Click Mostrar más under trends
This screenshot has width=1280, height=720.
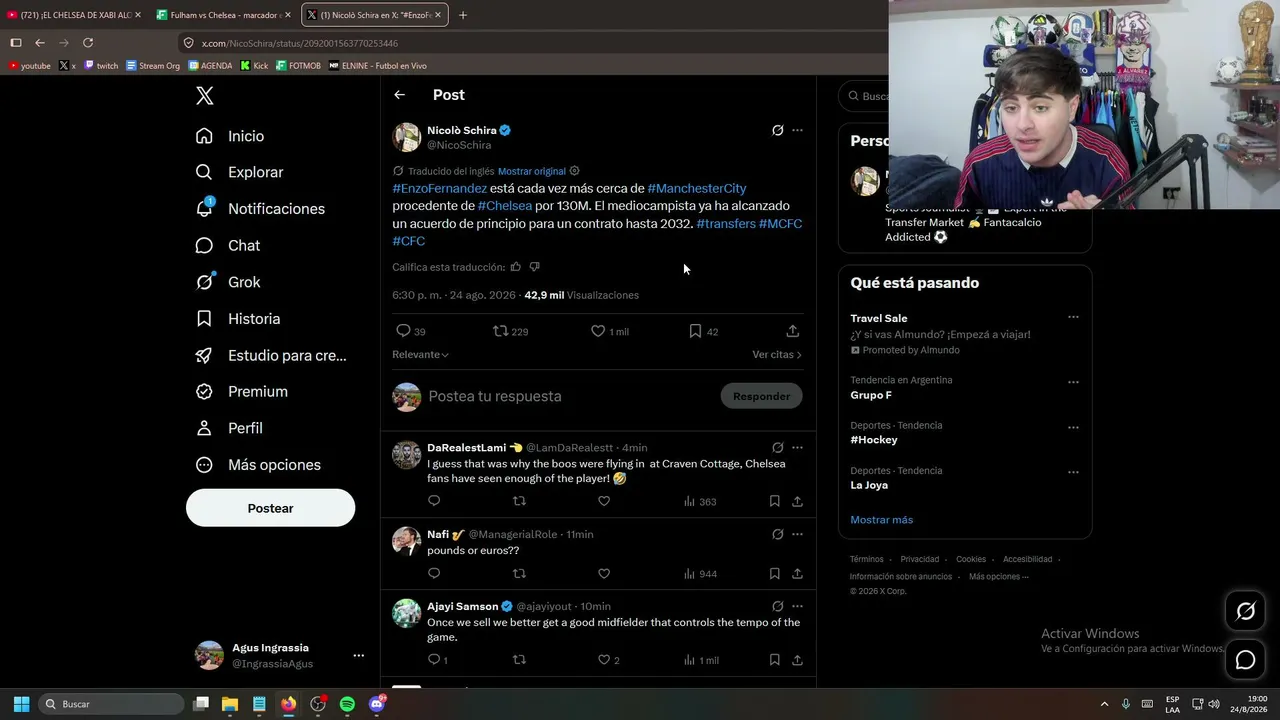[881, 520]
